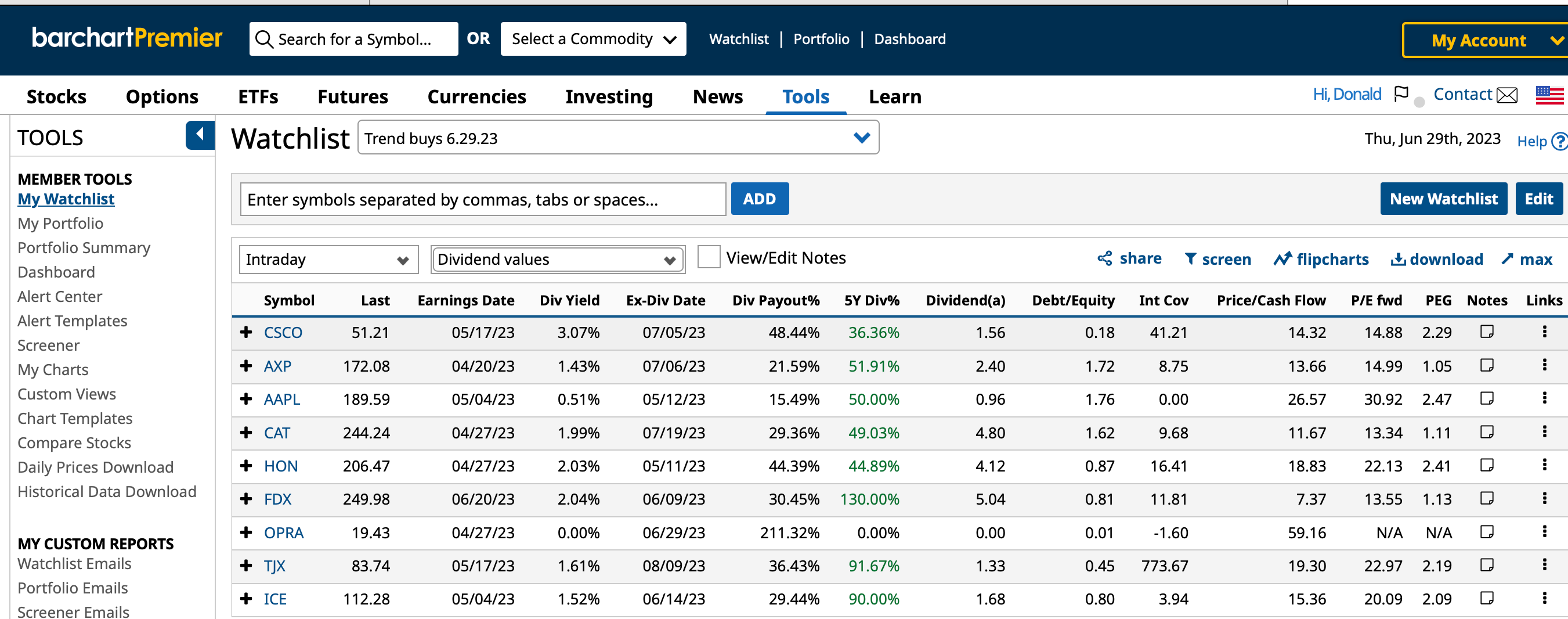Viewport: 1568px width, 619px height.
Task: Open links menu dots for HON
Action: 1544,466
